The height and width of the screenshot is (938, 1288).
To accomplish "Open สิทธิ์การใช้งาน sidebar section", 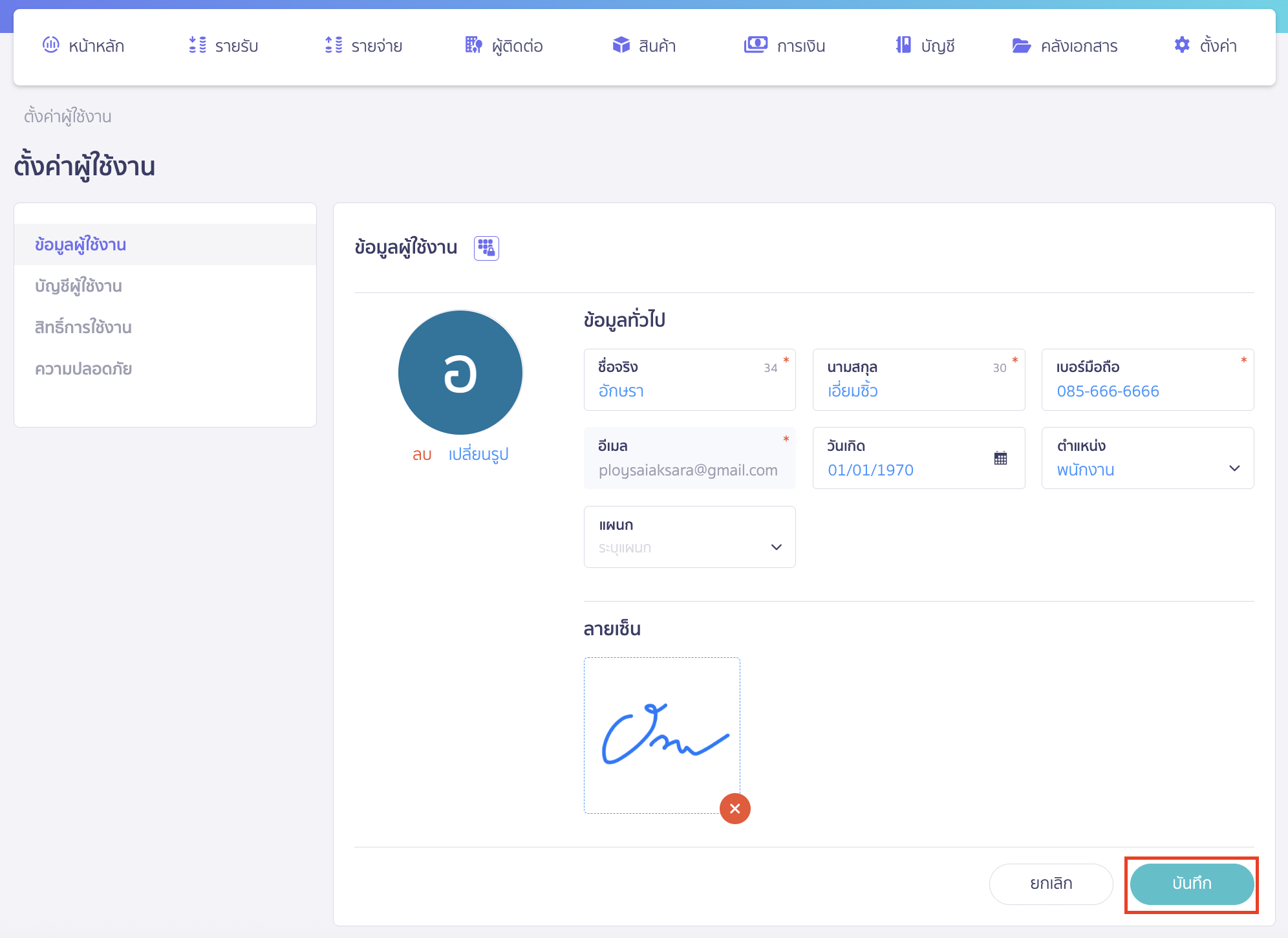I will 83,327.
